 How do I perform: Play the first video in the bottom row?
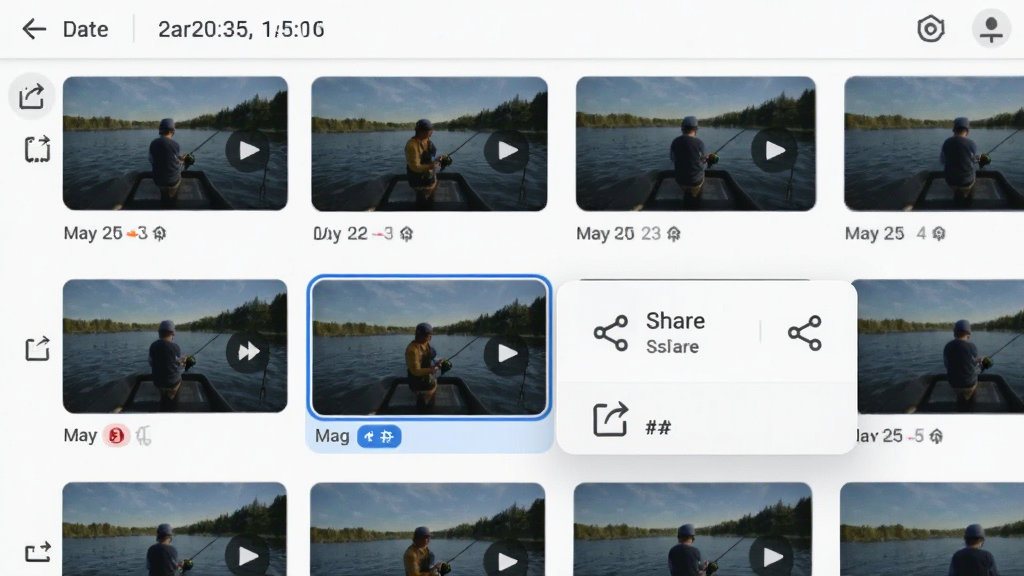(248, 556)
